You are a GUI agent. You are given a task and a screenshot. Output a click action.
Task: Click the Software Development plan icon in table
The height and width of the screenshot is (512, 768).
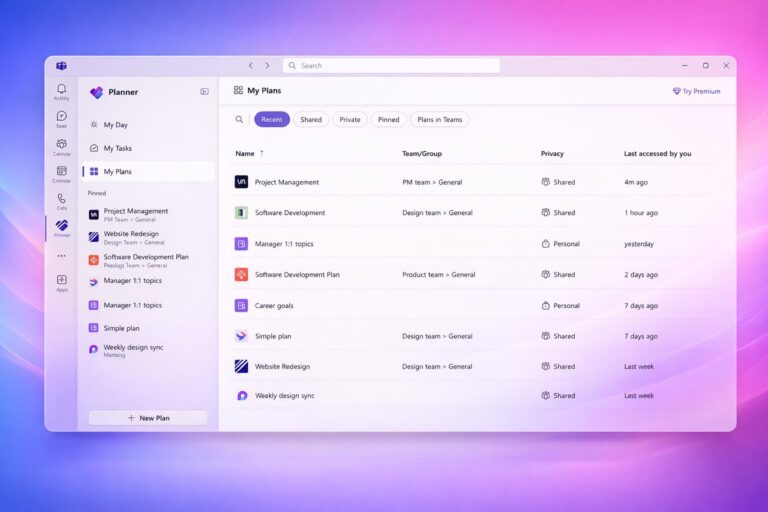click(x=241, y=213)
